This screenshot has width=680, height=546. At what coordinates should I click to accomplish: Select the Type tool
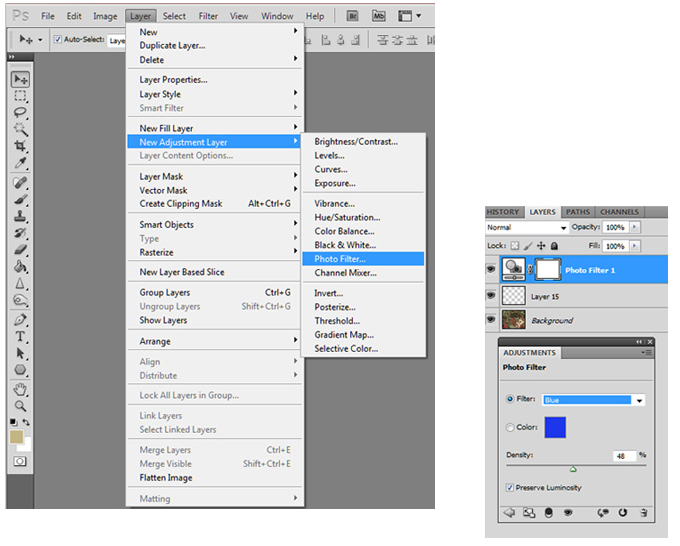coord(20,336)
